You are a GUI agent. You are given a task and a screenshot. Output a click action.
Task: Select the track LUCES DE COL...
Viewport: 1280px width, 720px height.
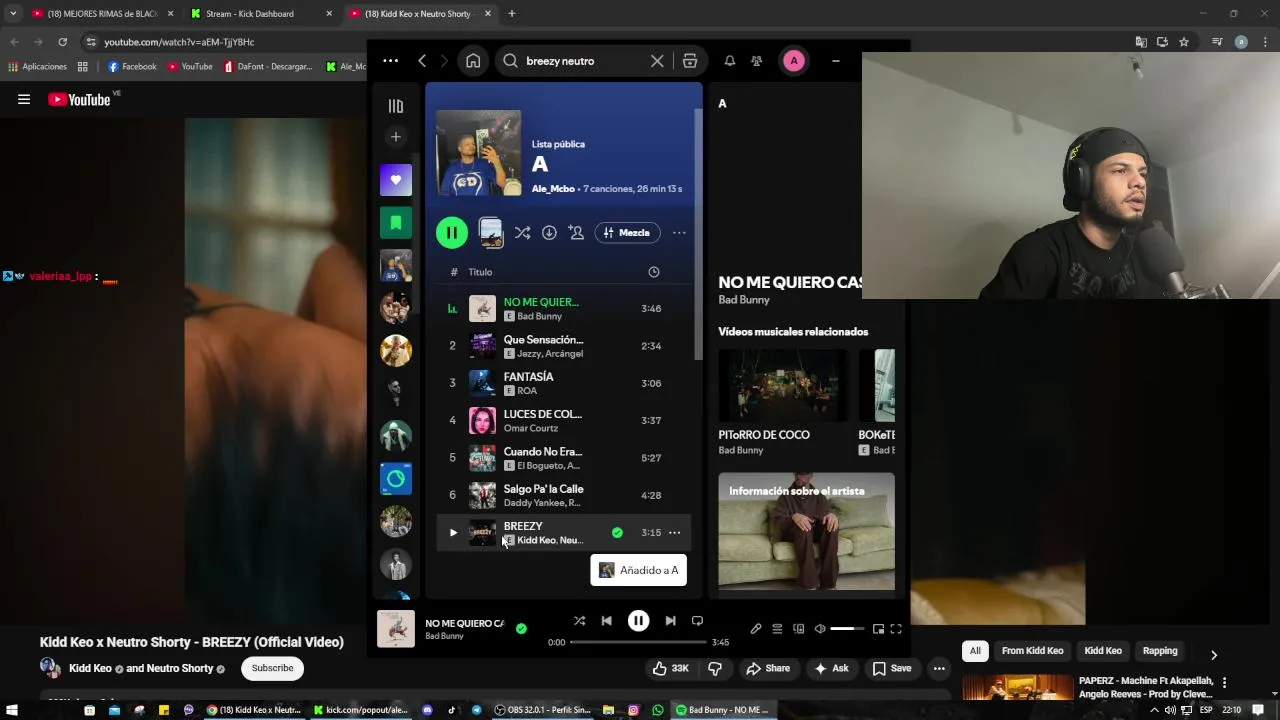[x=564, y=420]
